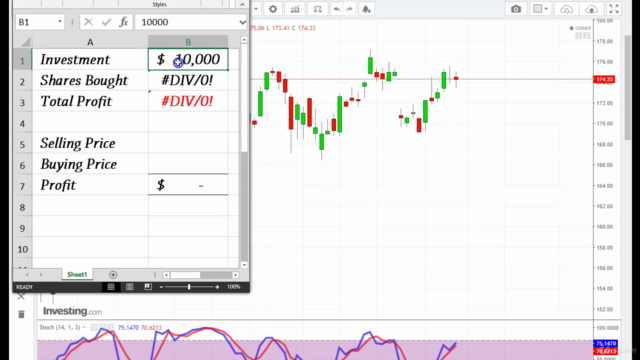Select Profit value cell showing $ -
Screen dimensions: 640x360
point(188,185)
